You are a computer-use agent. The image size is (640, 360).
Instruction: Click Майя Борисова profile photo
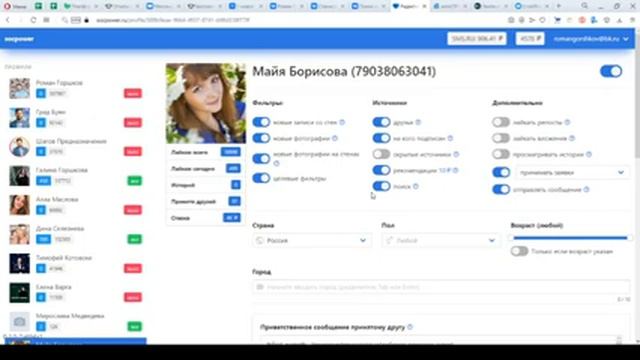(x=206, y=103)
